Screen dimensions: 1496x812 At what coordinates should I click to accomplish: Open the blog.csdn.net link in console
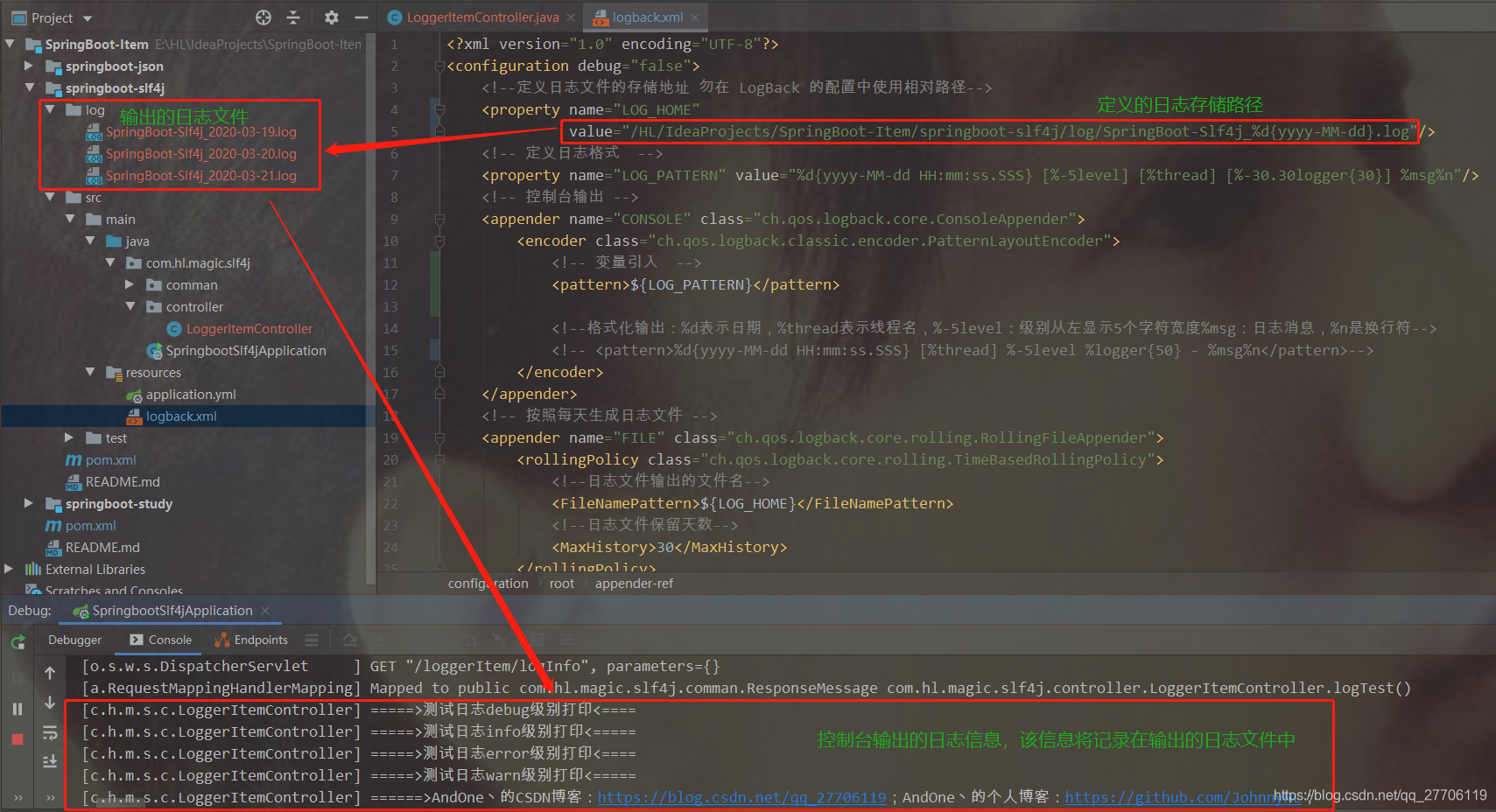(741, 797)
